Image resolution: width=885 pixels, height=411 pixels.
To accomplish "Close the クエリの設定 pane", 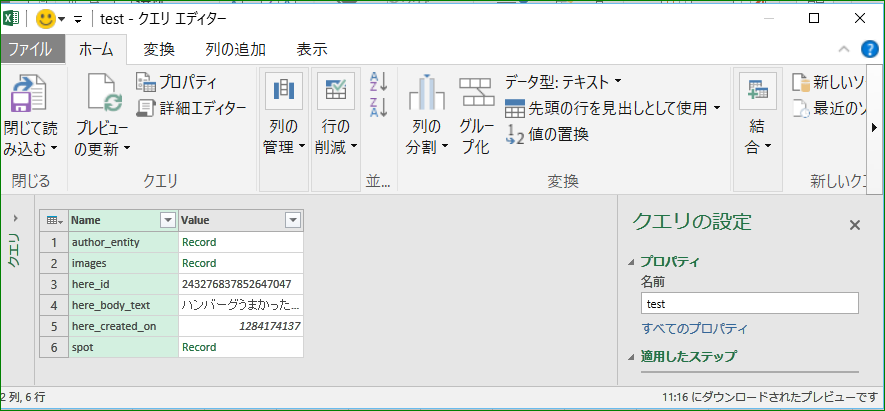I will (x=855, y=225).
